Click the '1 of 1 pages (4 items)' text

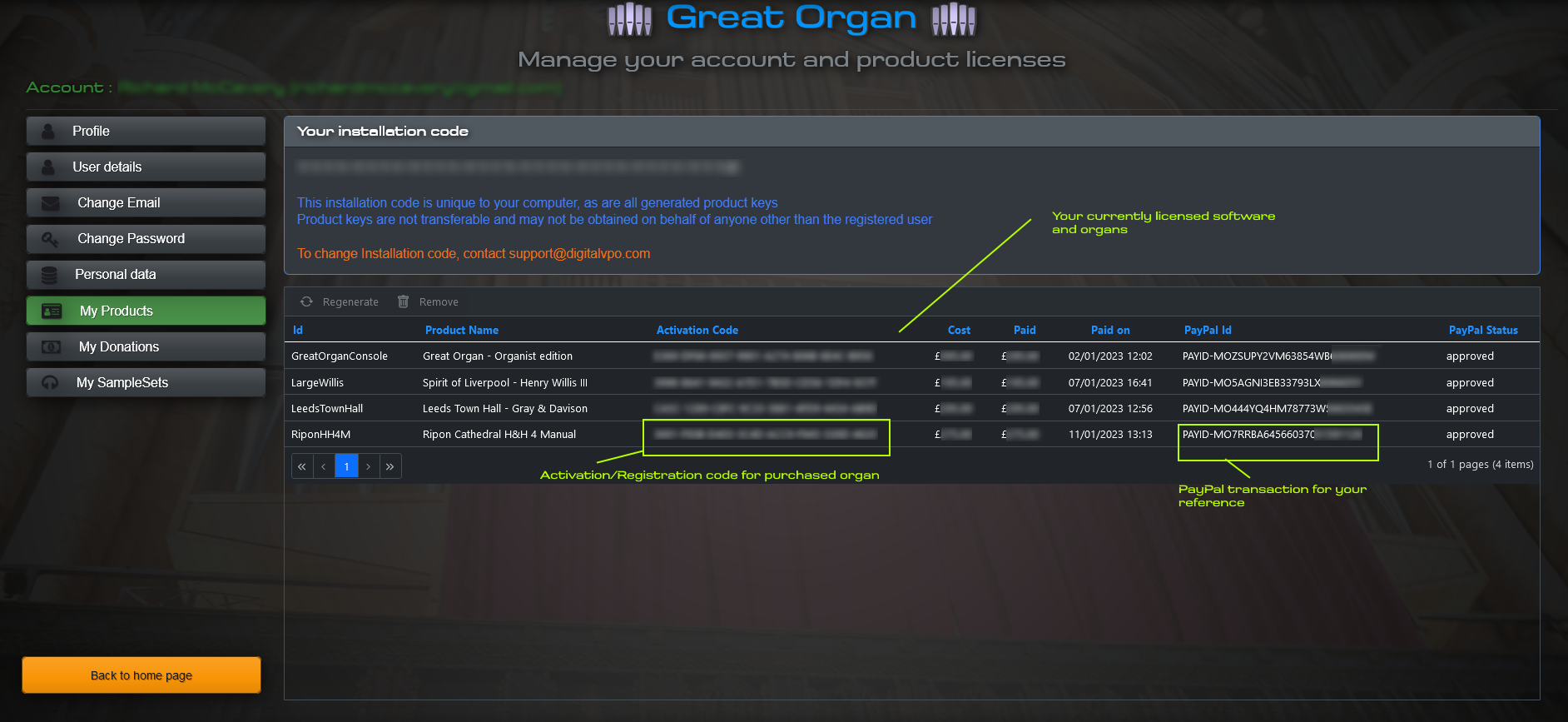pyautogui.click(x=1480, y=464)
